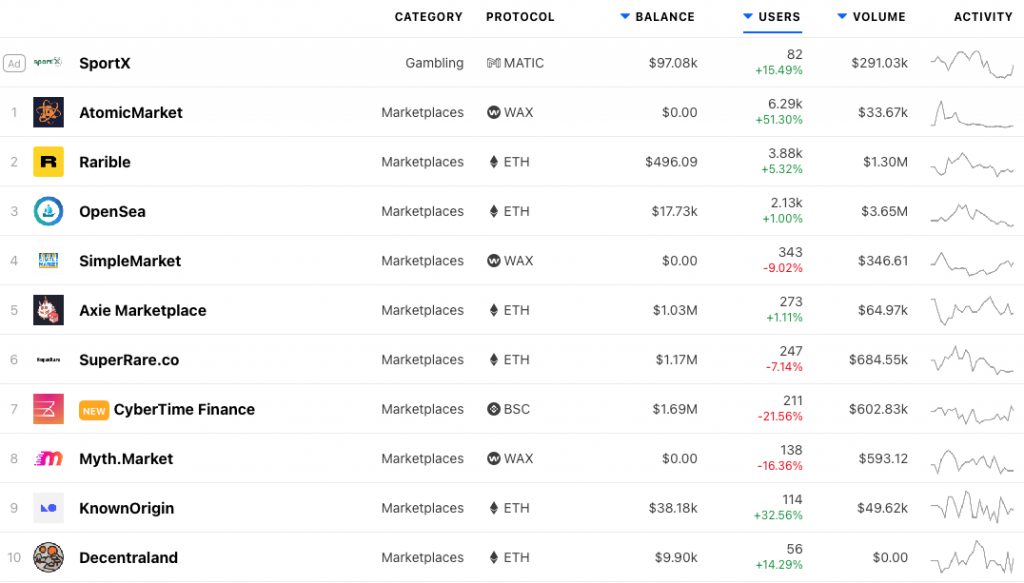Open the Decentraland name link

pos(128,558)
